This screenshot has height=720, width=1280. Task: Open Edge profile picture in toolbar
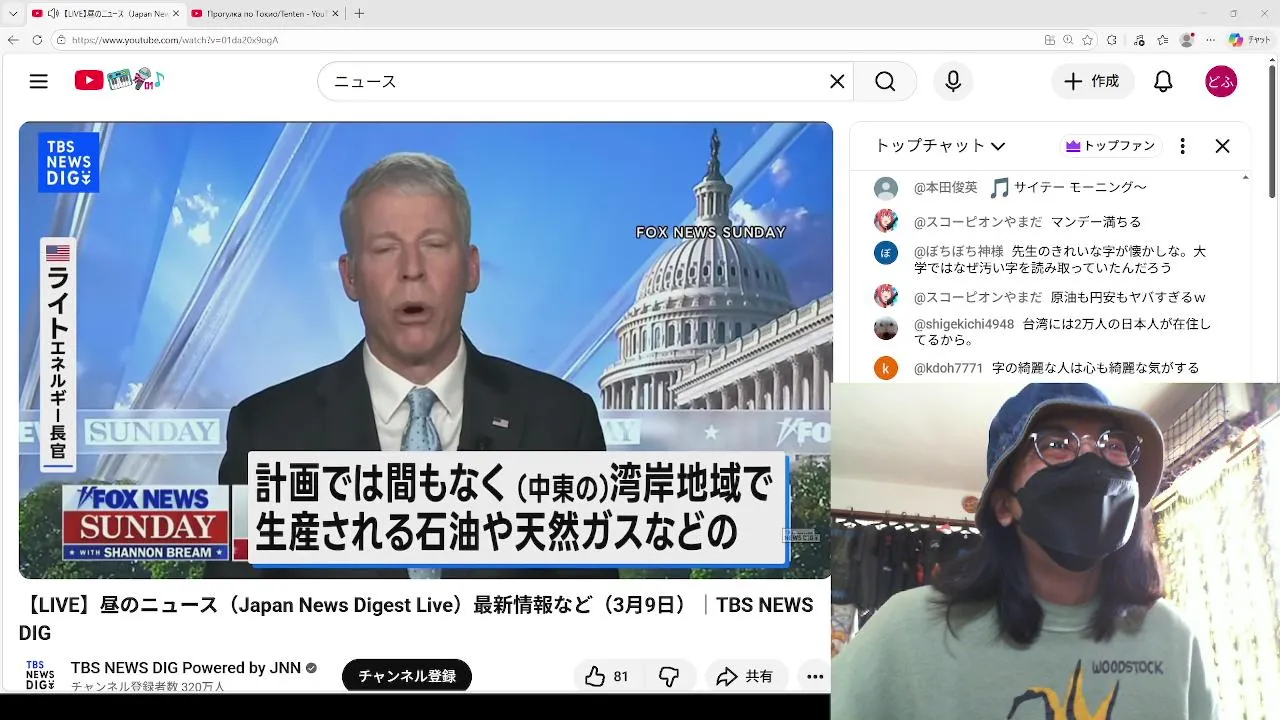(x=1187, y=40)
